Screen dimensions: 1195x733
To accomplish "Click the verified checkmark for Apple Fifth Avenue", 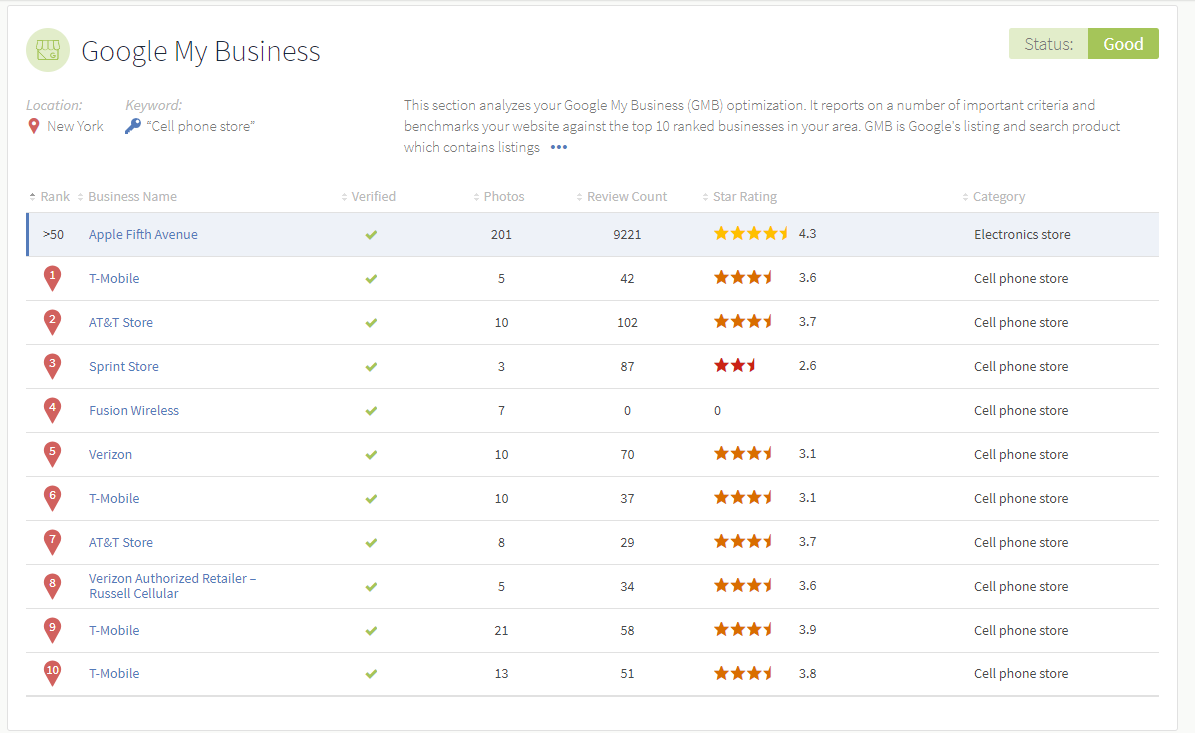I will tap(371, 235).
